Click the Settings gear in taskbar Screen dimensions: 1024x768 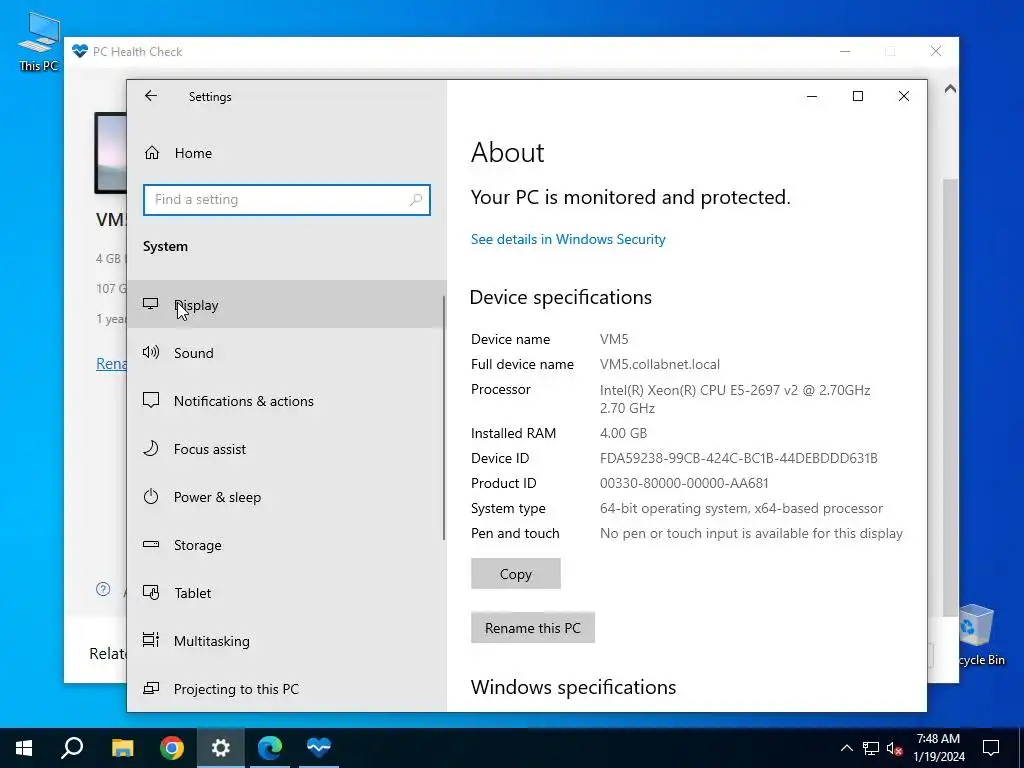pyautogui.click(x=221, y=748)
